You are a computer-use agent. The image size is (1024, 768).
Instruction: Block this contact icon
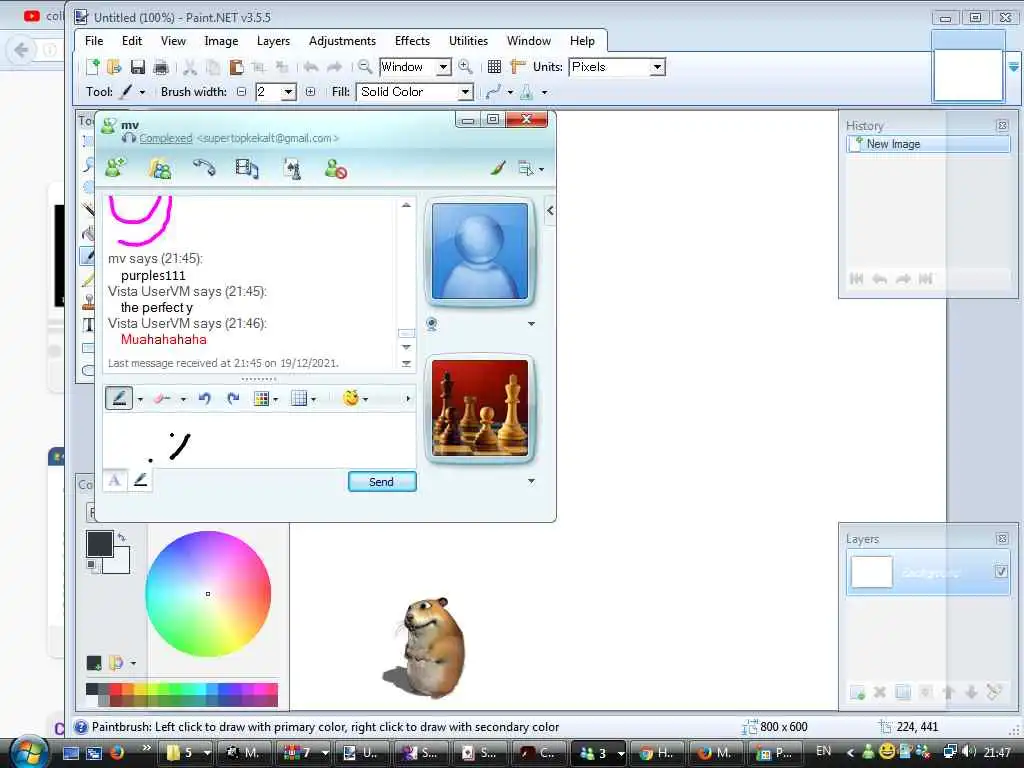tap(336, 168)
